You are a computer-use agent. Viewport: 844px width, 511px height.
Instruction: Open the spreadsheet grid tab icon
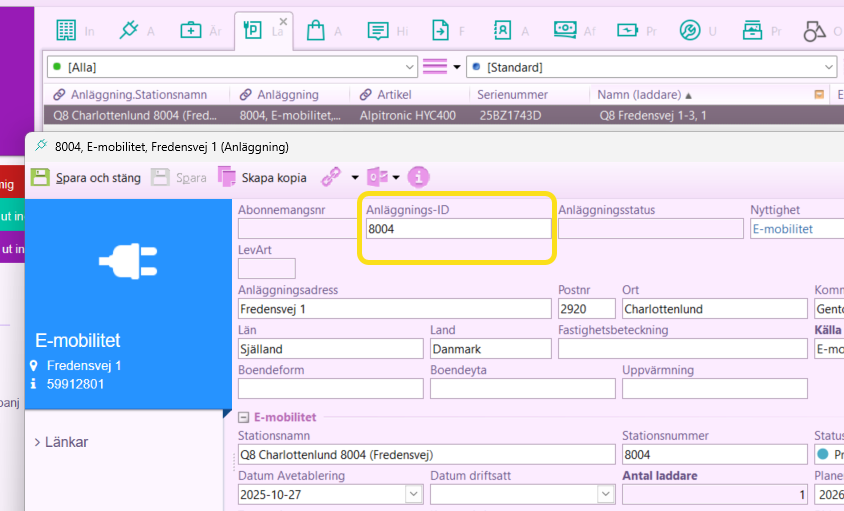pyautogui.click(x=66, y=31)
